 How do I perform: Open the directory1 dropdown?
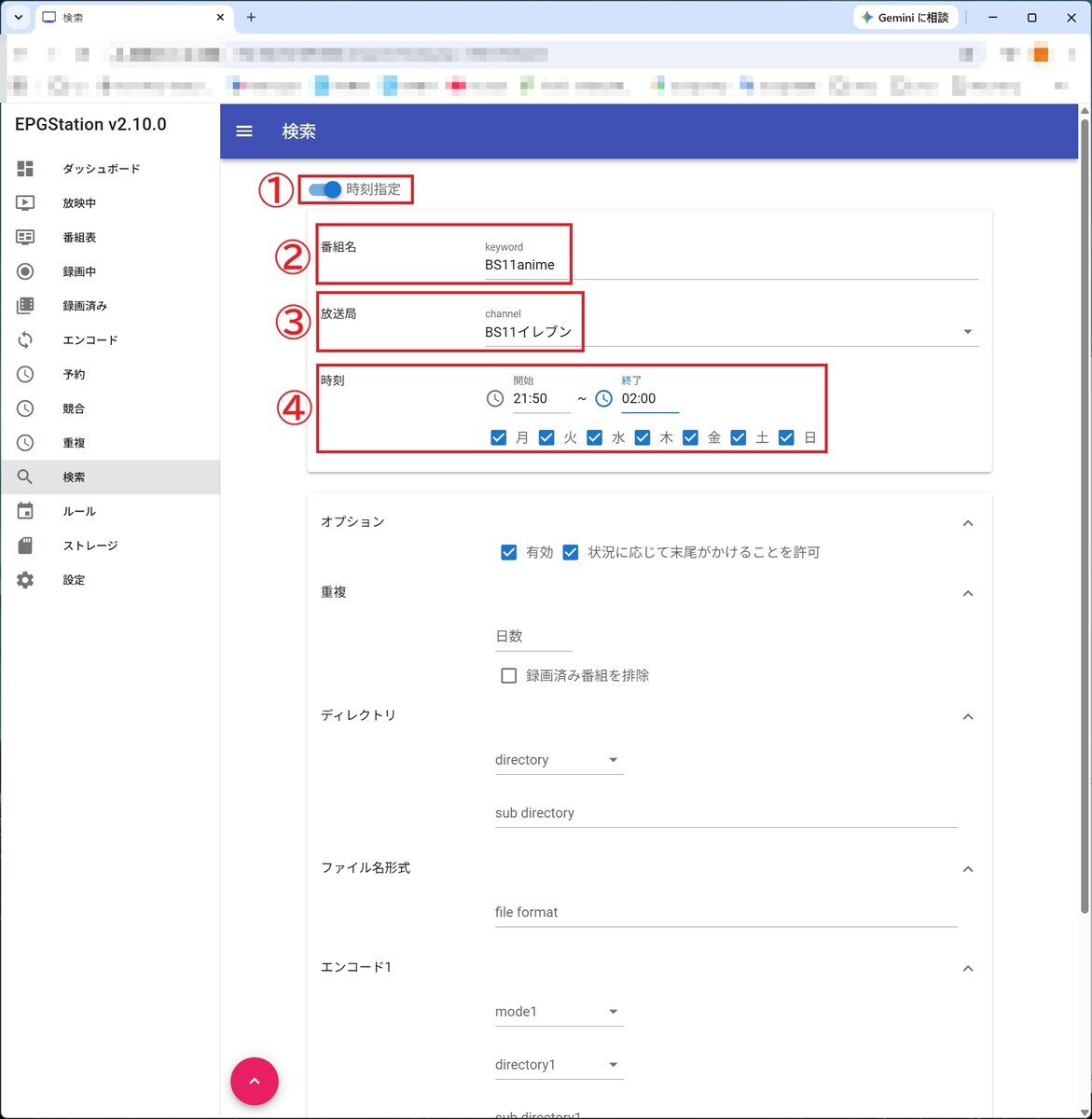click(559, 1065)
